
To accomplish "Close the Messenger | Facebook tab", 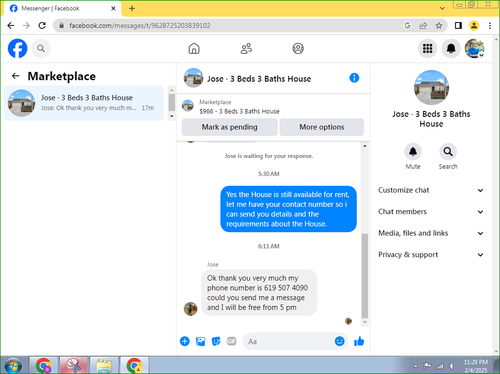I will point(113,8).
